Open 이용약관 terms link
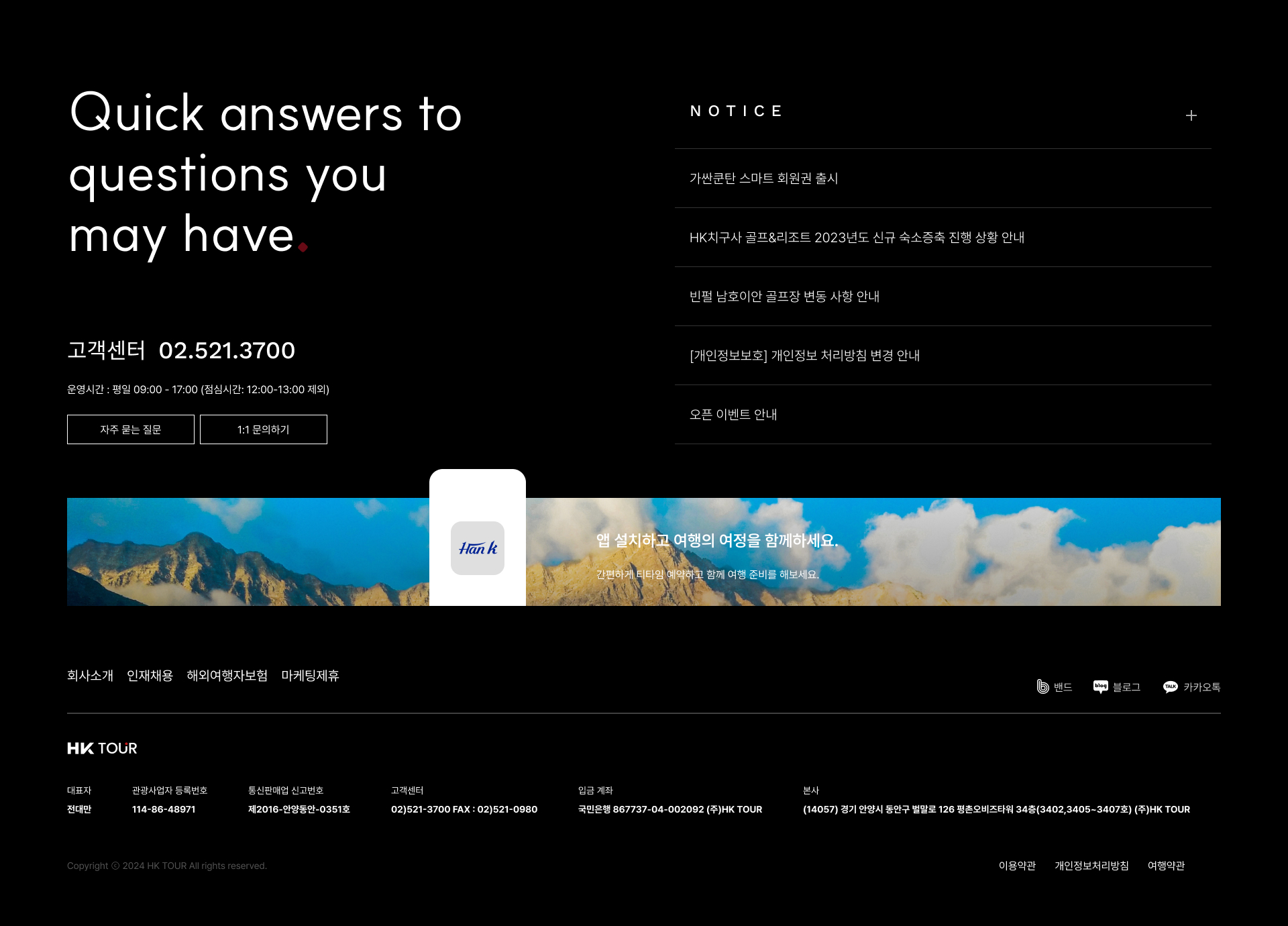This screenshot has width=1288, height=926. 1017,866
